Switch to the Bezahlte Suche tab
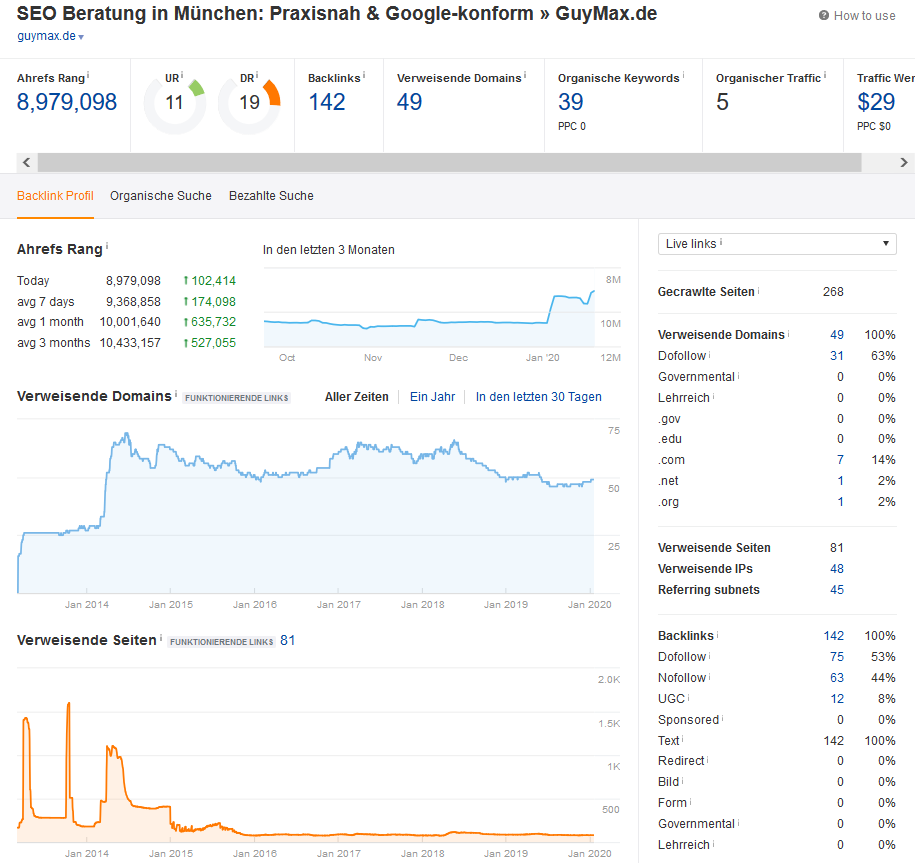Image resolution: width=915 pixels, height=863 pixels. point(271,196)
